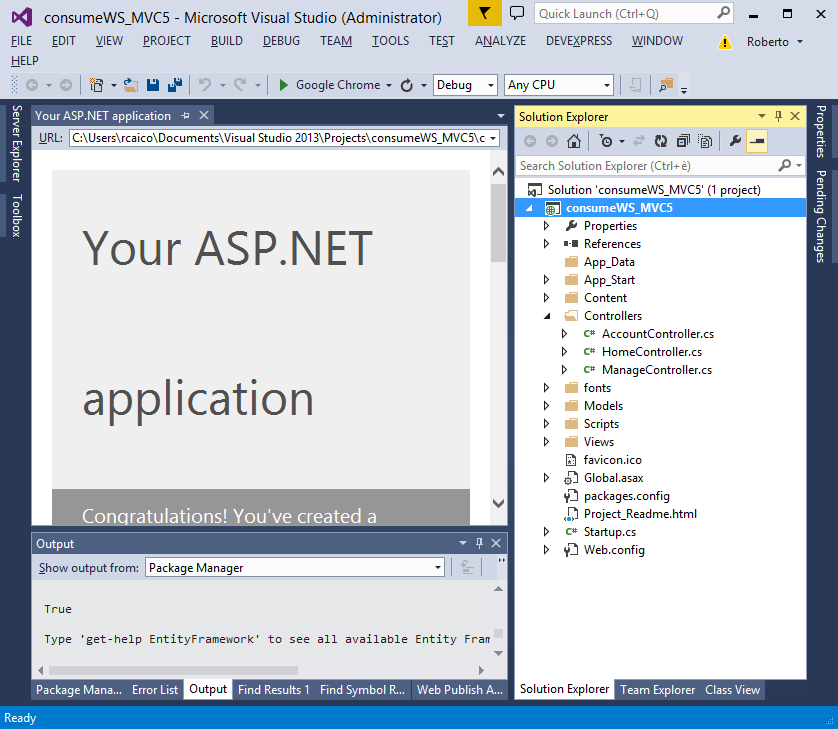Expand the Models folder
Screen dimensions: 838x729
click(546, 406)
